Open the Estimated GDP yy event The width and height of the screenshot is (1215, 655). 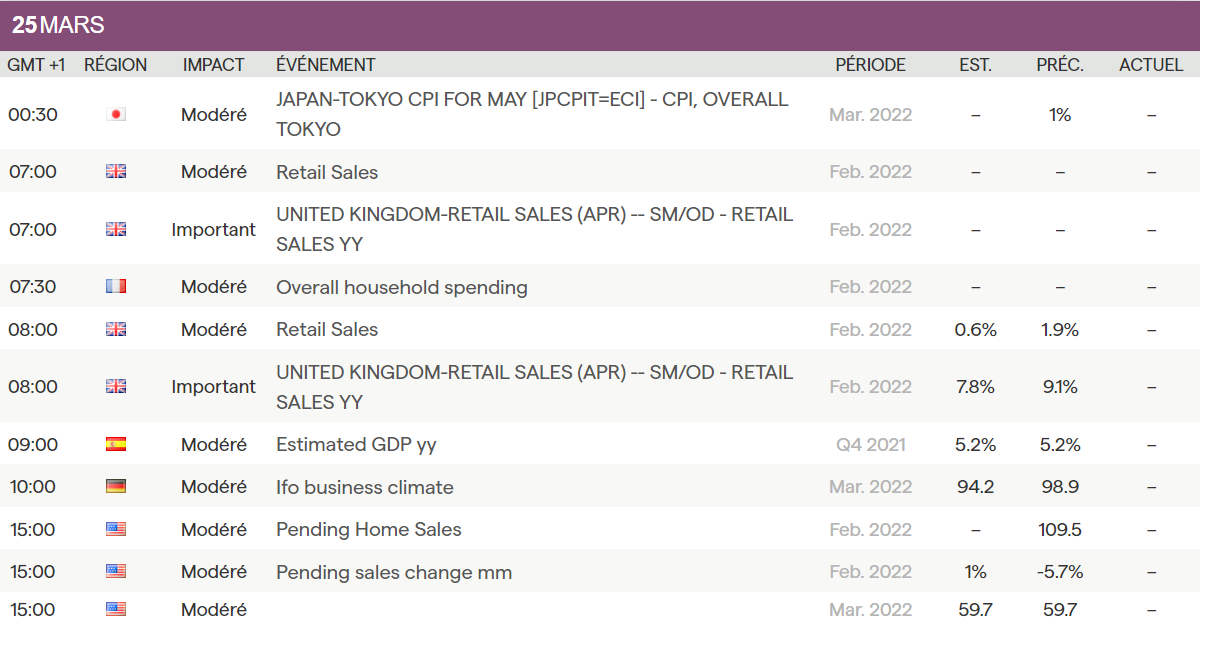coord(356,444)
